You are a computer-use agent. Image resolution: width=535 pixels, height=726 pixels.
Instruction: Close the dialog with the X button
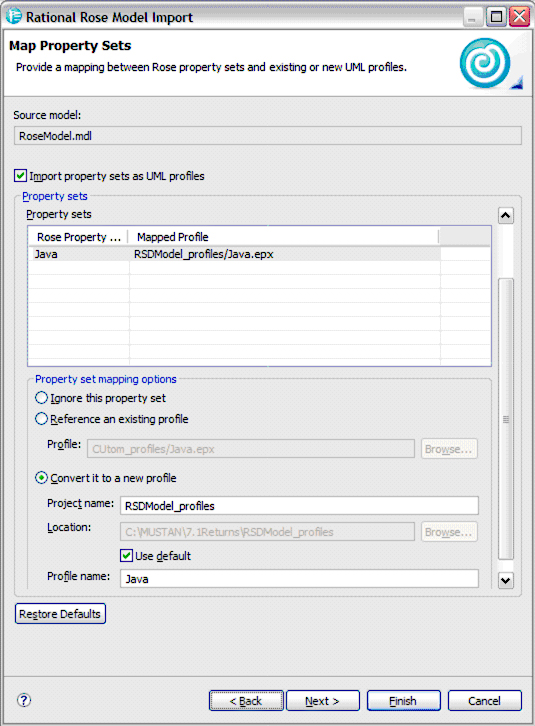[519, 17]
